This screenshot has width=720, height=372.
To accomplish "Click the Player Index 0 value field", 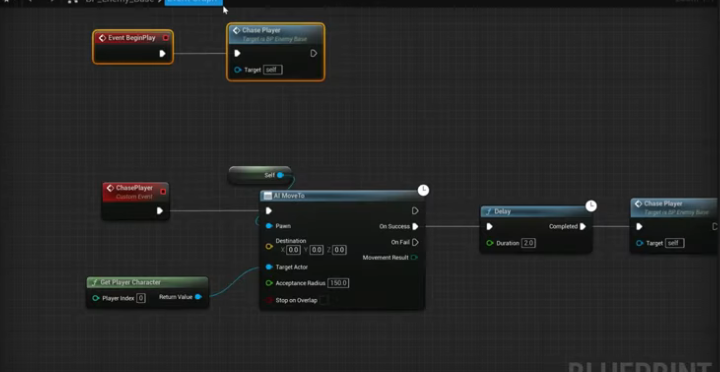I will [141, 298].
